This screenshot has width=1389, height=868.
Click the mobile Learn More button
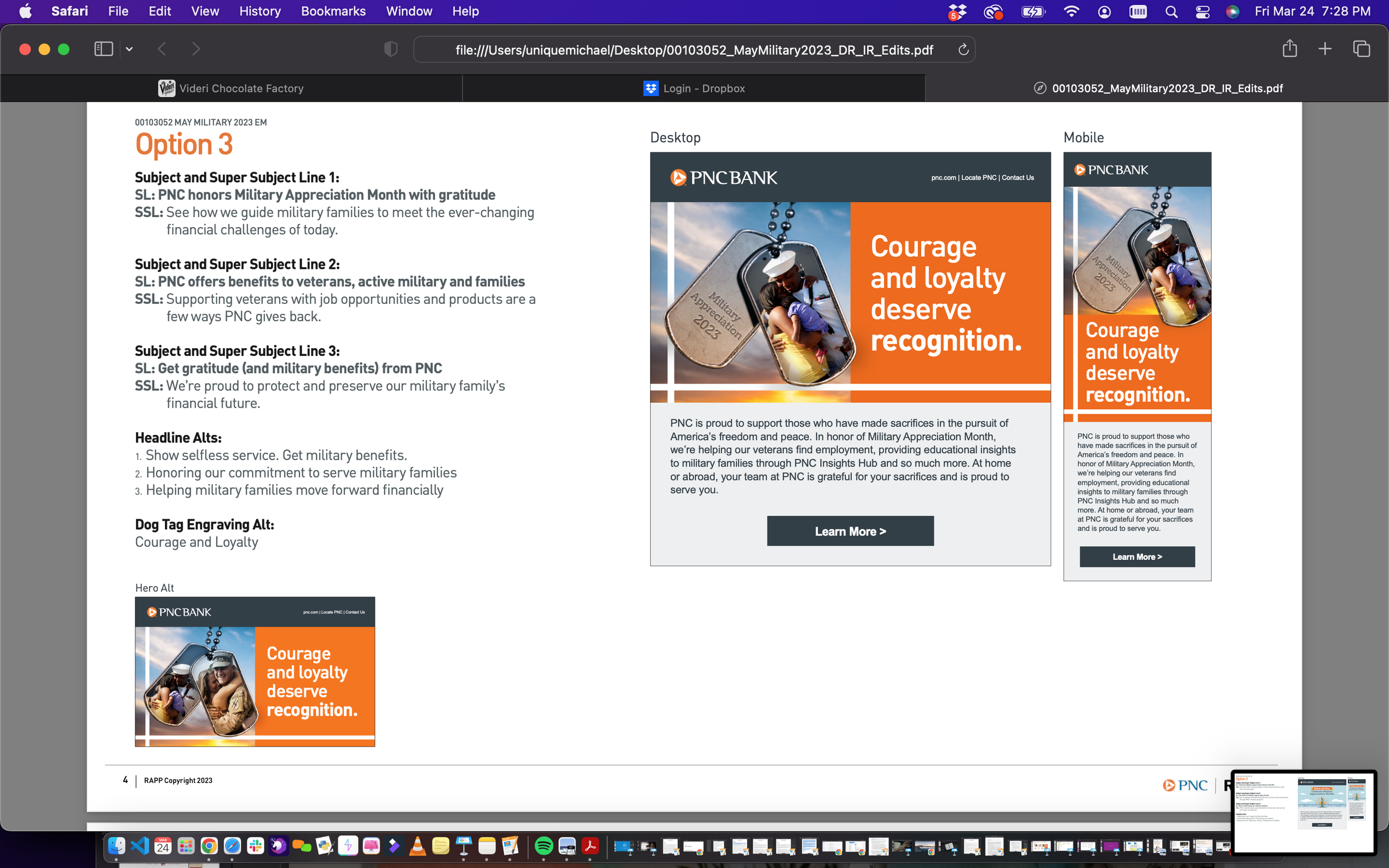(1137, 557)
